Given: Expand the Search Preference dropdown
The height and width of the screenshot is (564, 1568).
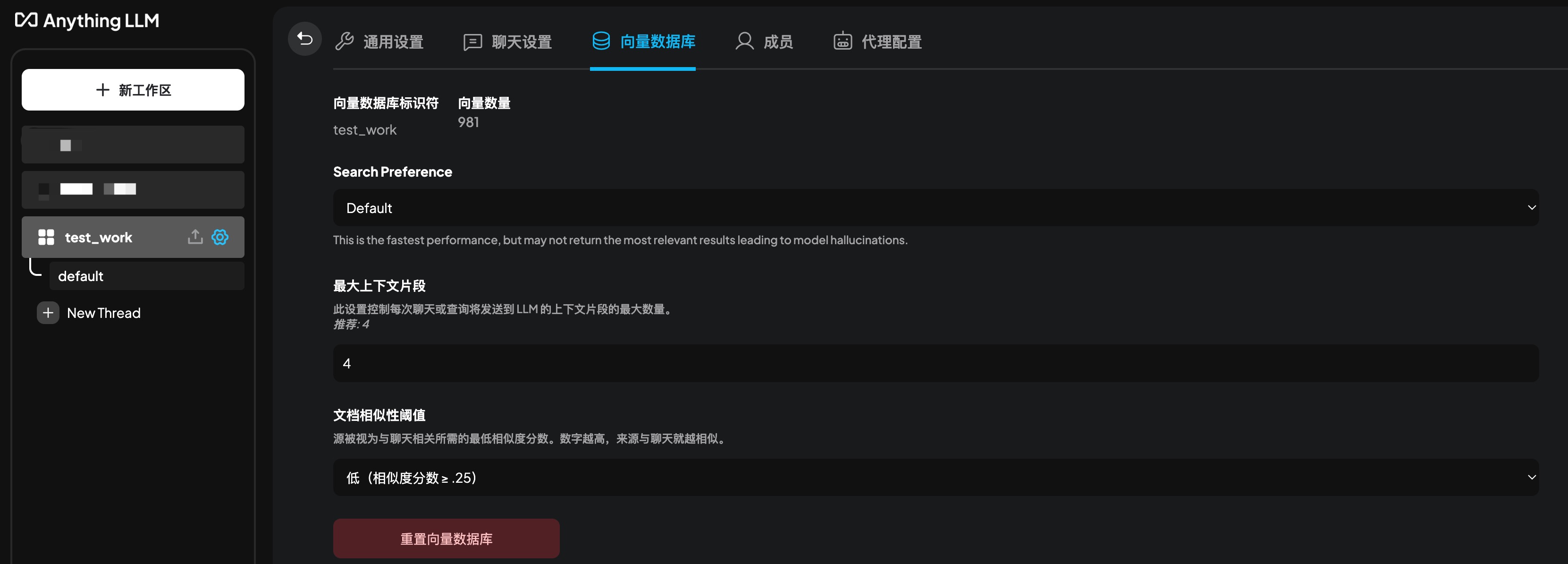Looking at the screenshot, I should click(x=1533, y=208).
